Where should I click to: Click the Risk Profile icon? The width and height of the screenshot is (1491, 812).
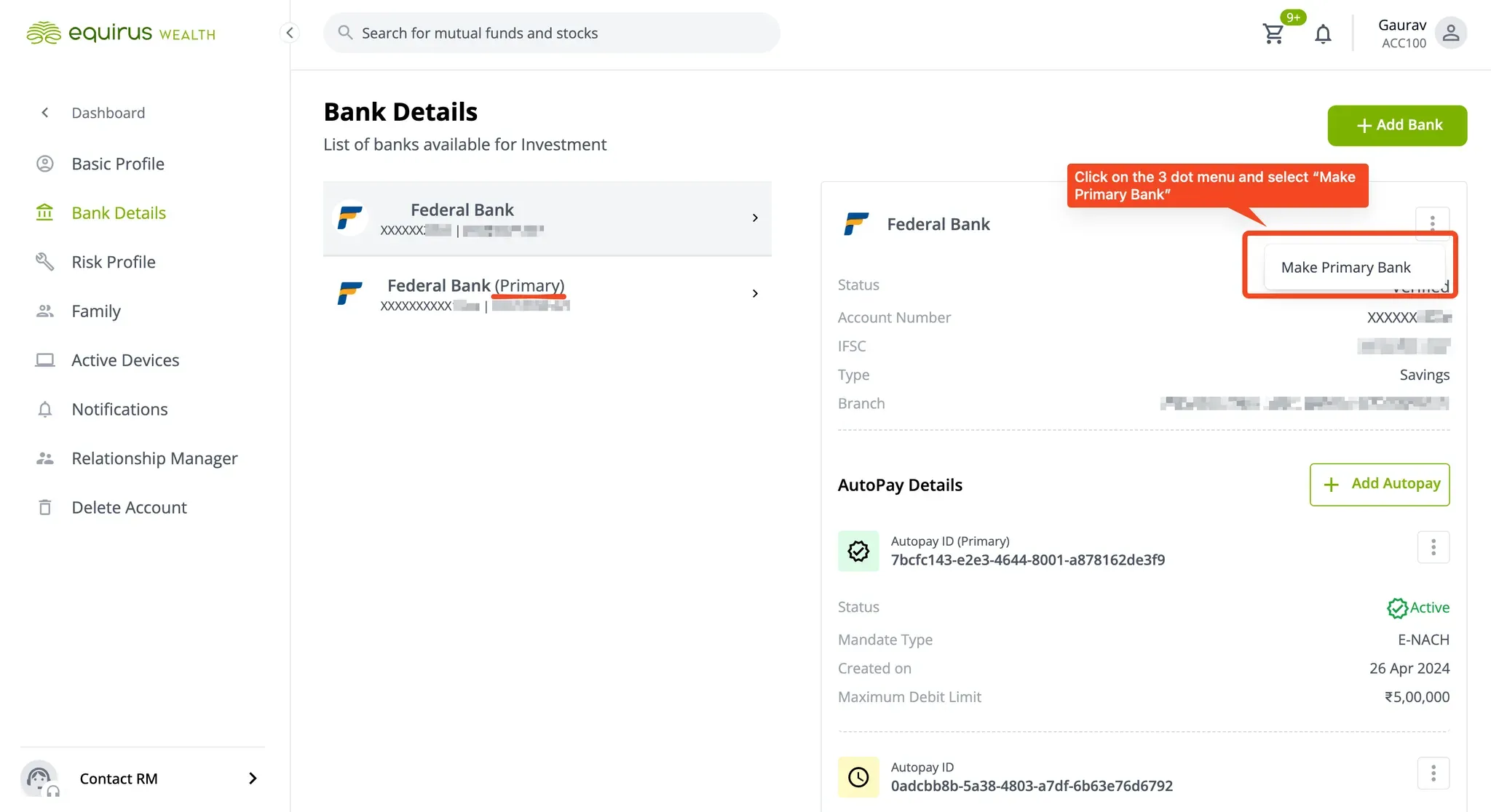(45, 262)
